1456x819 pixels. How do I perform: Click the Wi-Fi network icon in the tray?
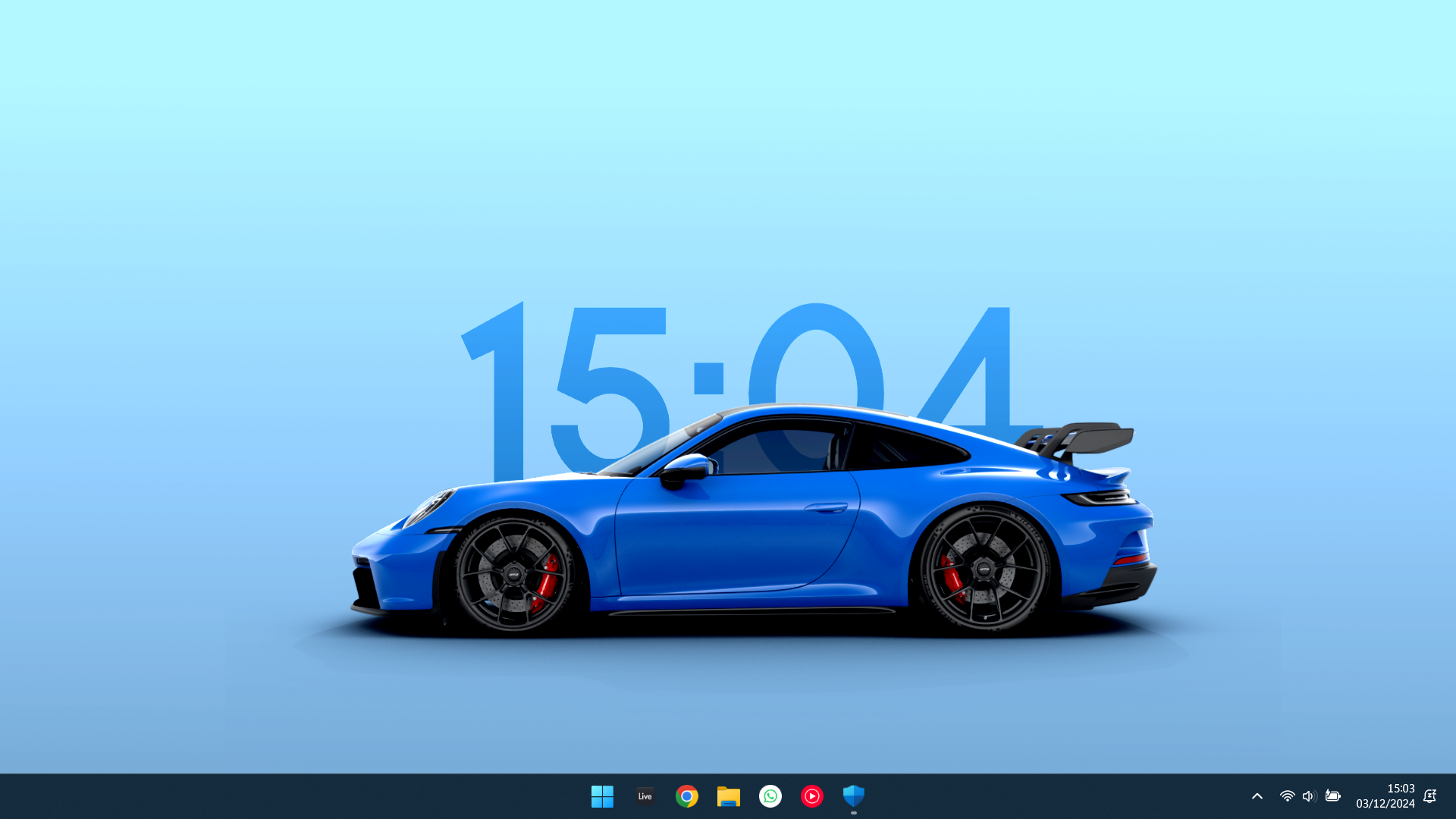click(1287, 796)
